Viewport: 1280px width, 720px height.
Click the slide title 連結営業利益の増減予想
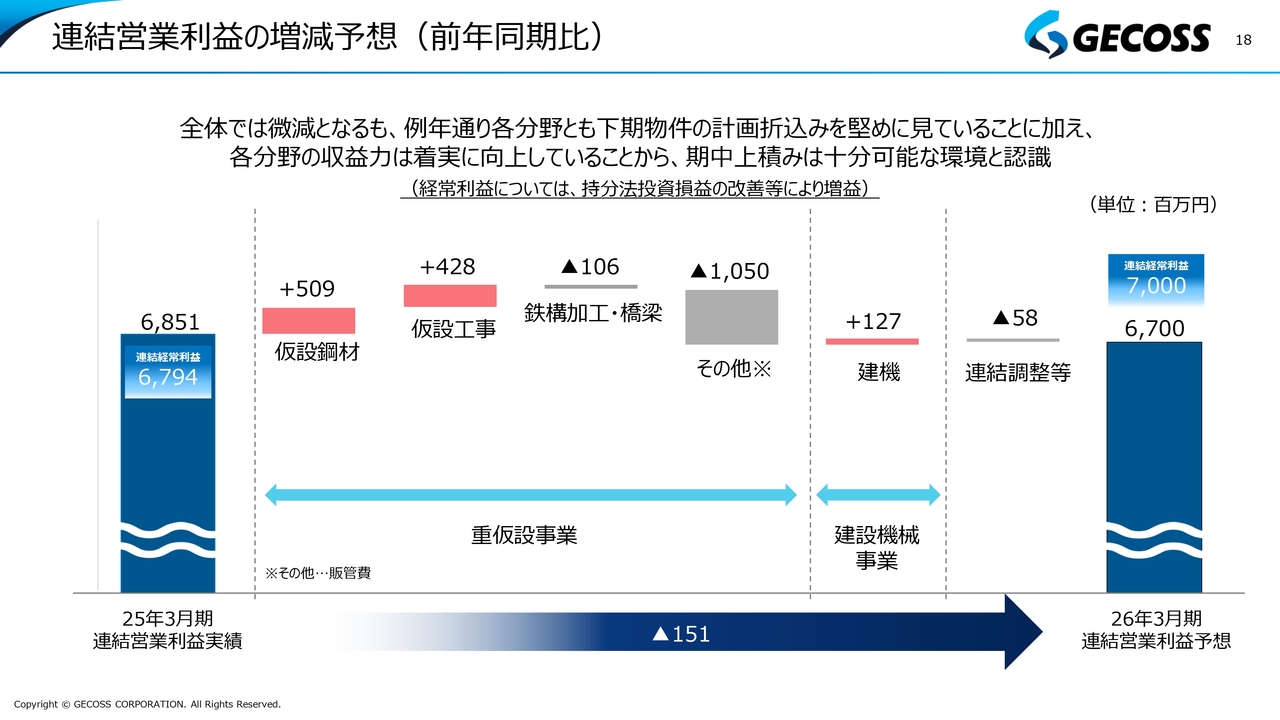tap(217, 36)
